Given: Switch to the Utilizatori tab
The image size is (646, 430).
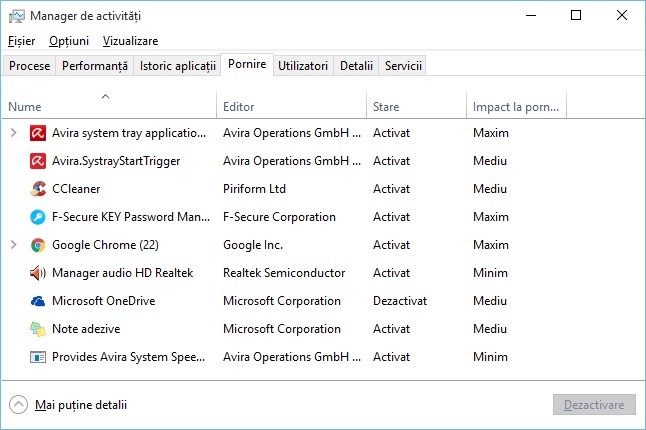Looking at the screenshot, I should [303, 66].
